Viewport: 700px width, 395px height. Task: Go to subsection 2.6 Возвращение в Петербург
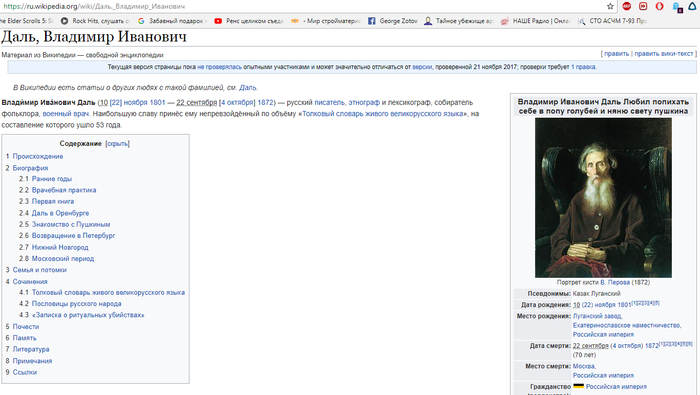pyautogui.click(x=73, y=235)
